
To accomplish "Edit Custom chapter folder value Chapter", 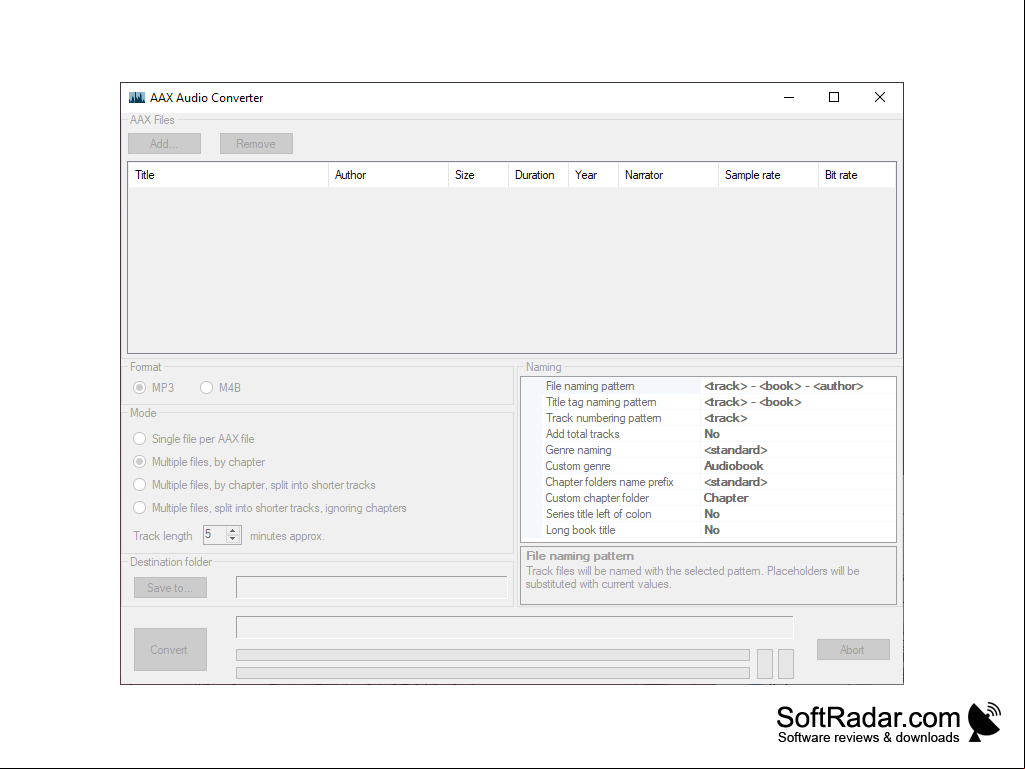I will 798,498.
